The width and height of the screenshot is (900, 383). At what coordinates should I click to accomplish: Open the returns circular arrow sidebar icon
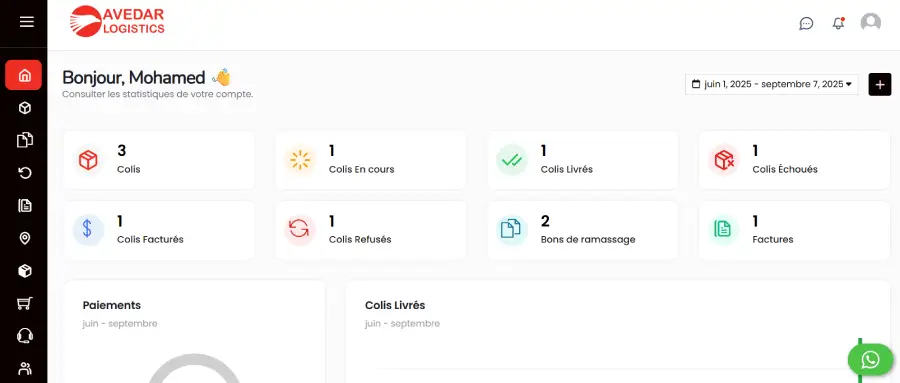(25, 173)
